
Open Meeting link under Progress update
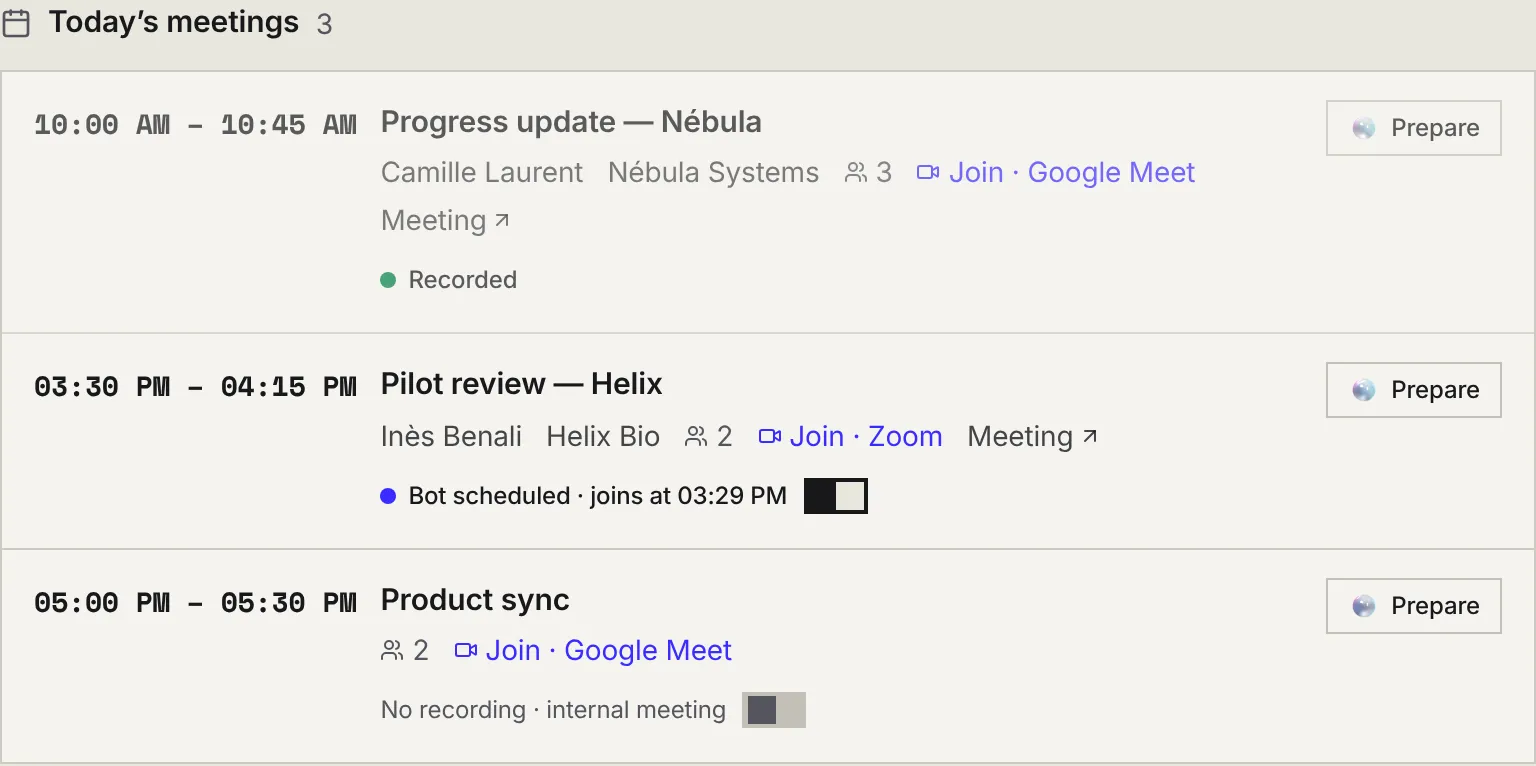446,220
